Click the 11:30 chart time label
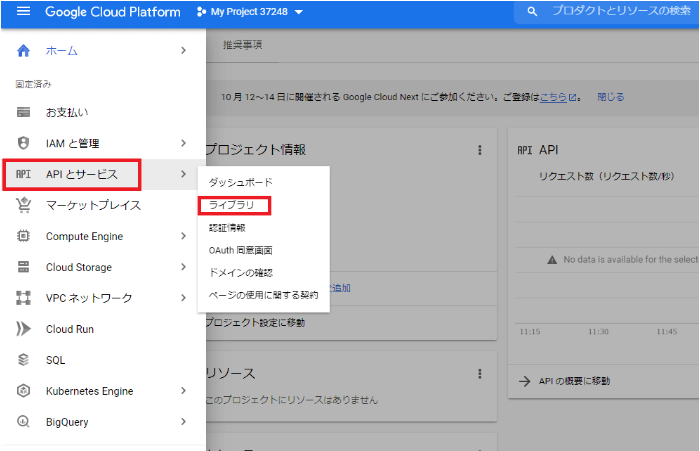700x451 pixels. click(x=598, y=331)
